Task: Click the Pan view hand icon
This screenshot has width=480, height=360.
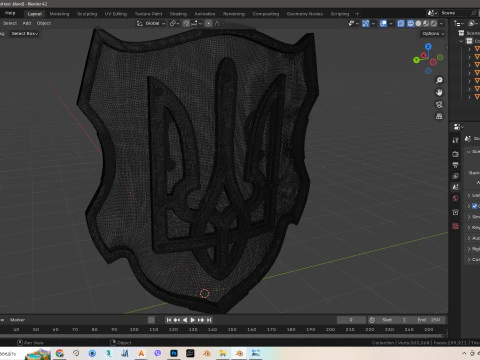Action: pyautogui.click(x=439, y=92)
